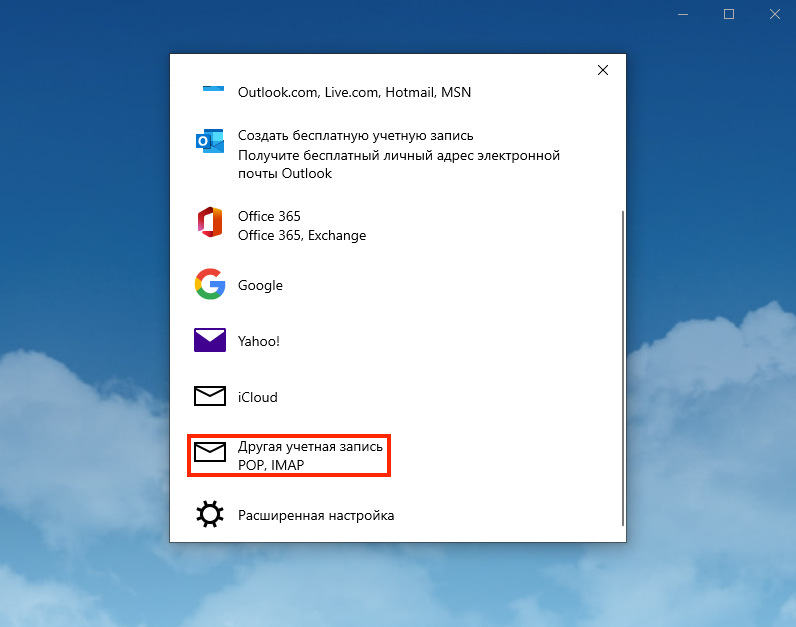Open Другая учетная запись option
Viewport: 796px width, 627px height.
[310, 447]
